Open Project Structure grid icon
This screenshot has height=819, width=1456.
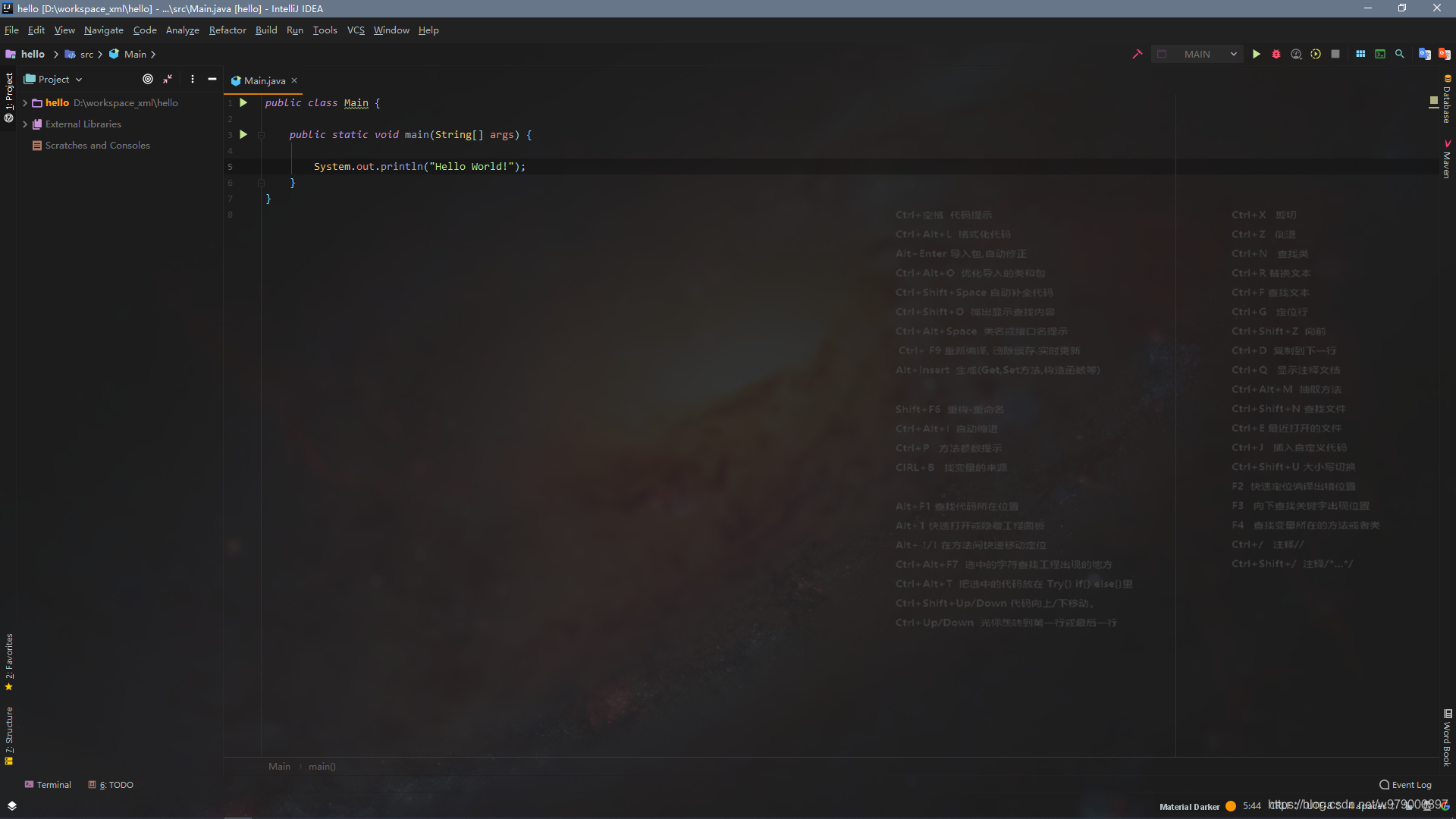point(1360,54)
